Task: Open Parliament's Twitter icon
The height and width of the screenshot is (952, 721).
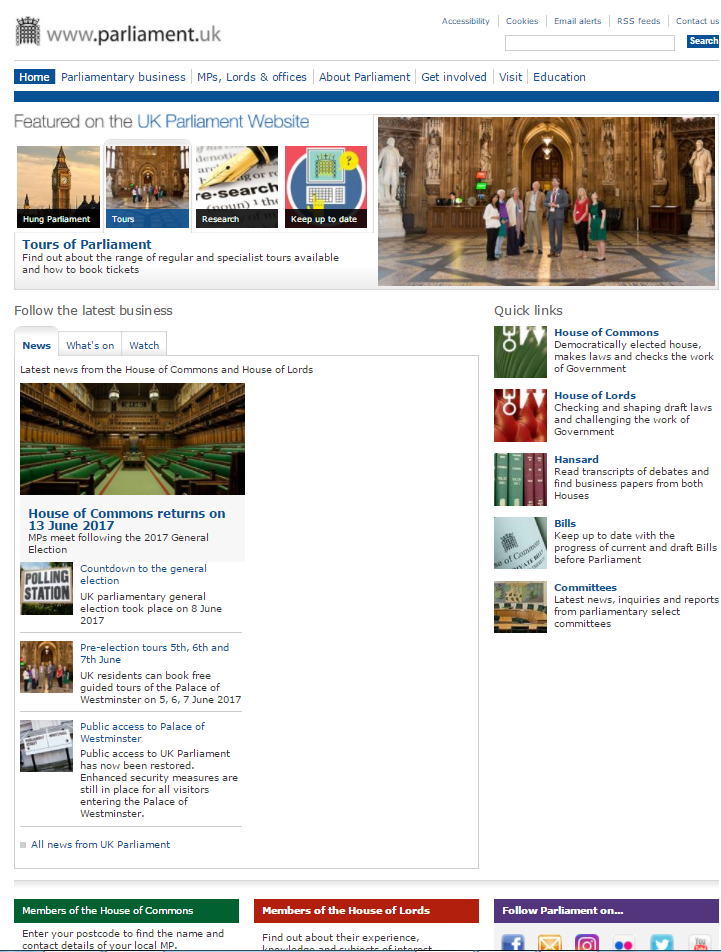Action: 662,944
